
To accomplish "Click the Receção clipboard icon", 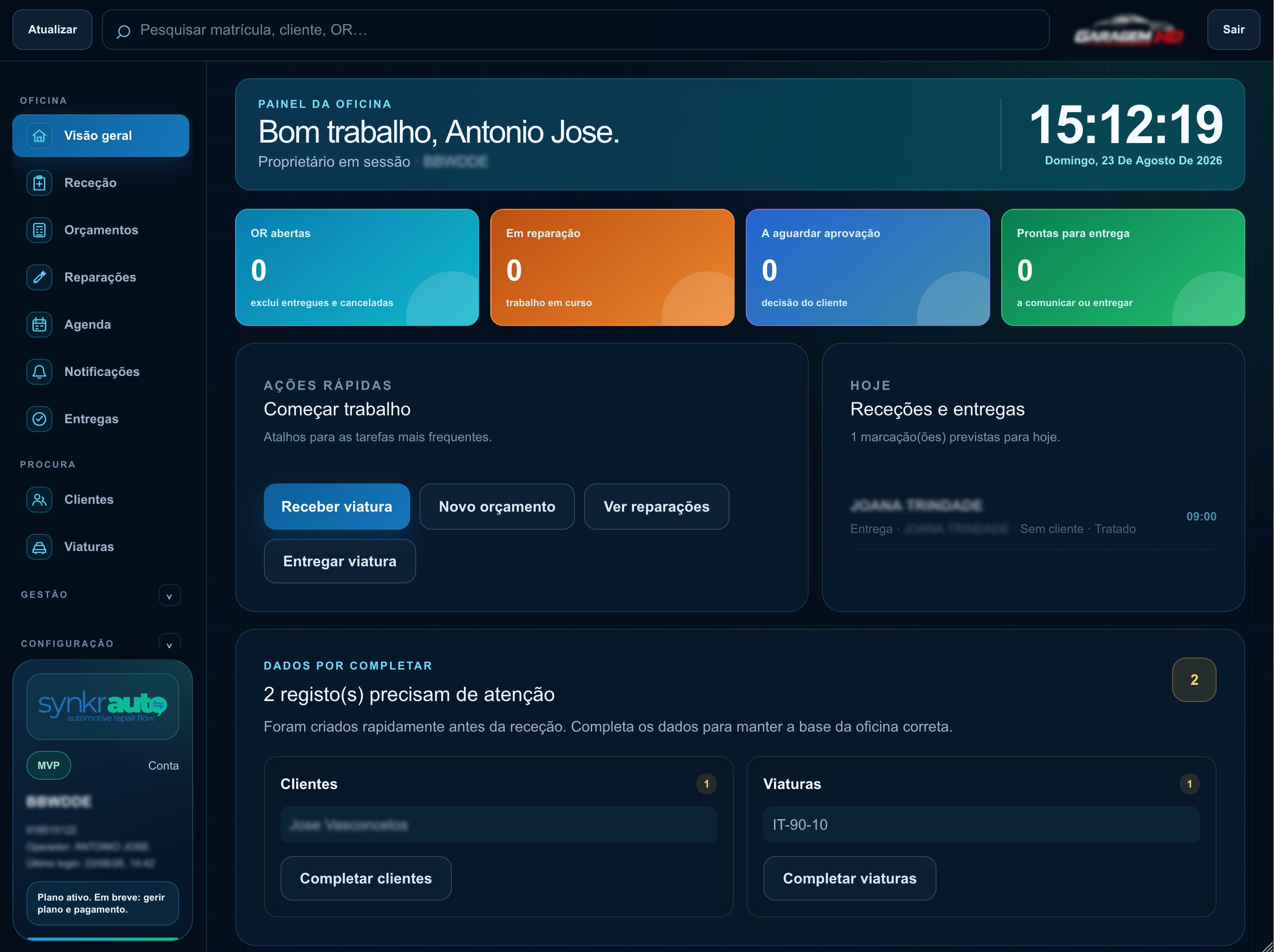I will 39,182.
